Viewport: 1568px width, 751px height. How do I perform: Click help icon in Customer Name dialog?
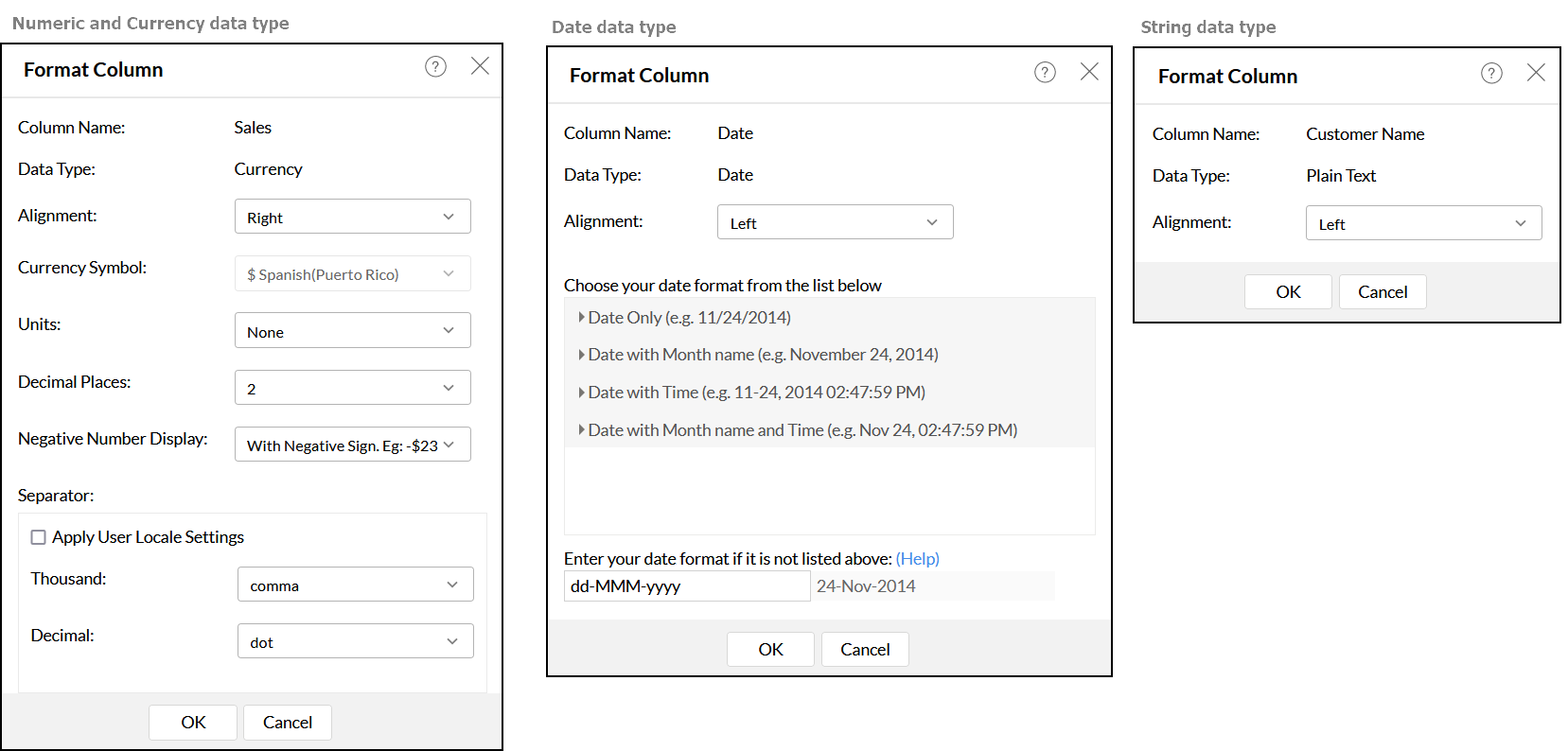[x=1491, y=73]
